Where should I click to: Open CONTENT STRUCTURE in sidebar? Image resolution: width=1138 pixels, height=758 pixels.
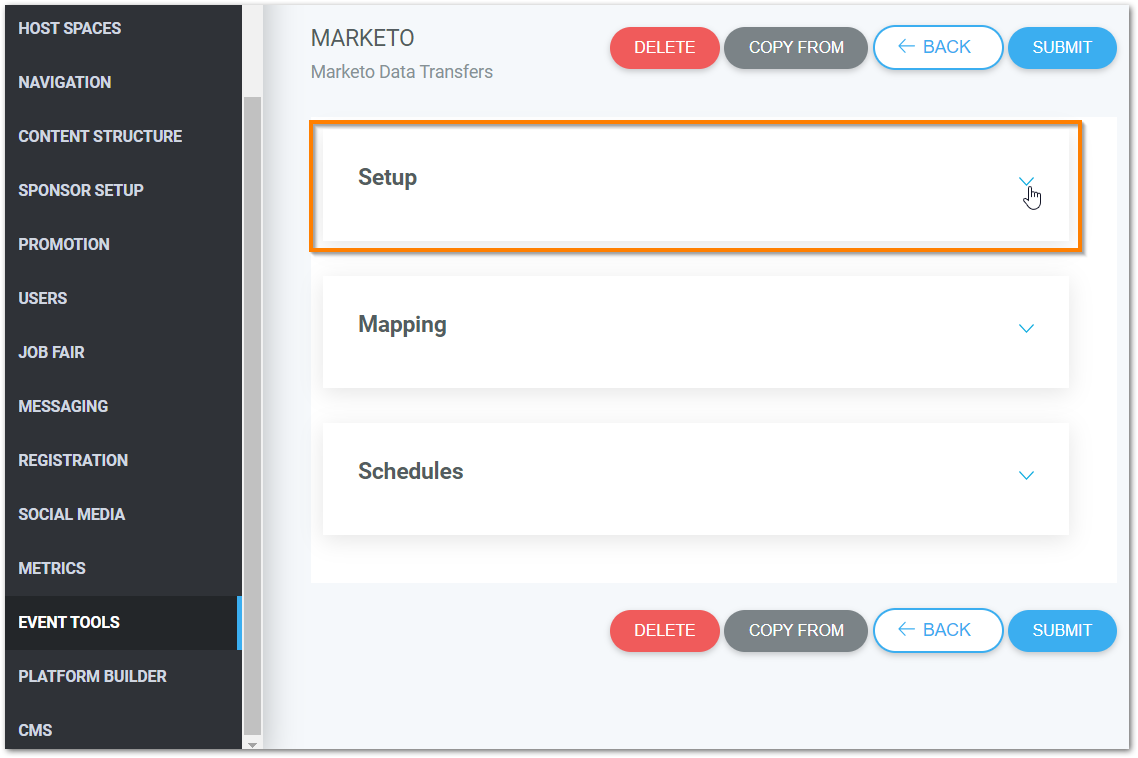[123, 136]
